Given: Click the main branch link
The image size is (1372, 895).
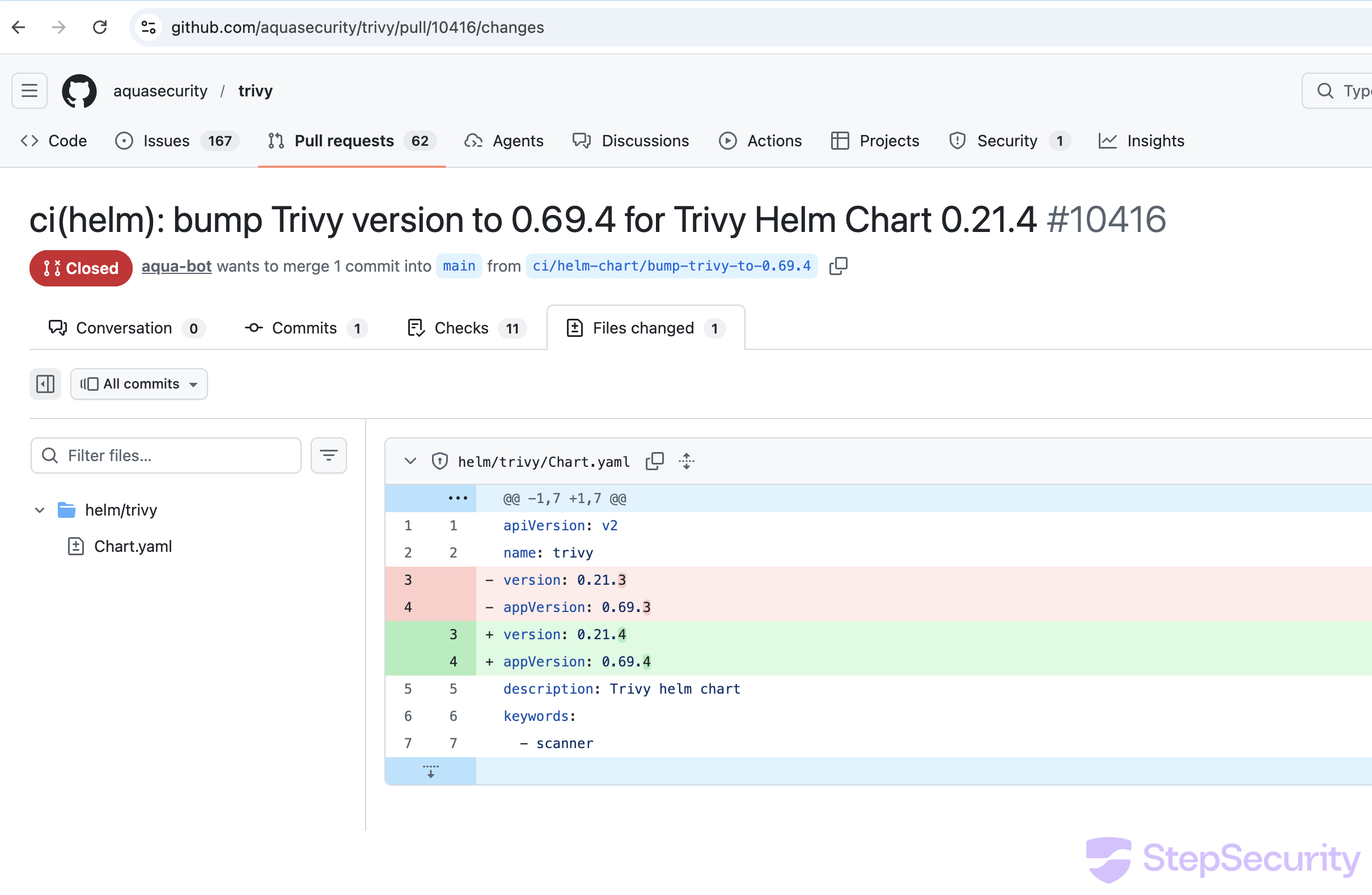Looking at the screenshot, I should [x=459, y=266].
